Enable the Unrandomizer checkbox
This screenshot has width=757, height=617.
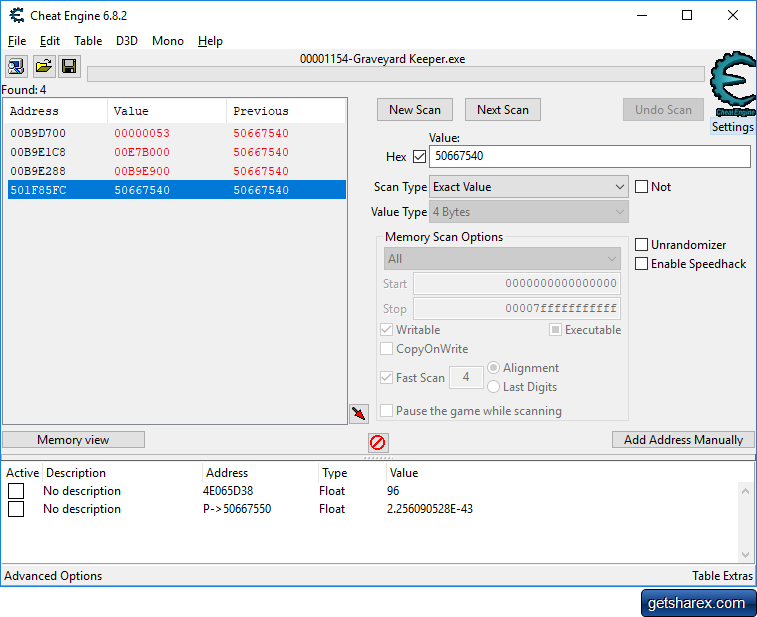click(642, 245)
